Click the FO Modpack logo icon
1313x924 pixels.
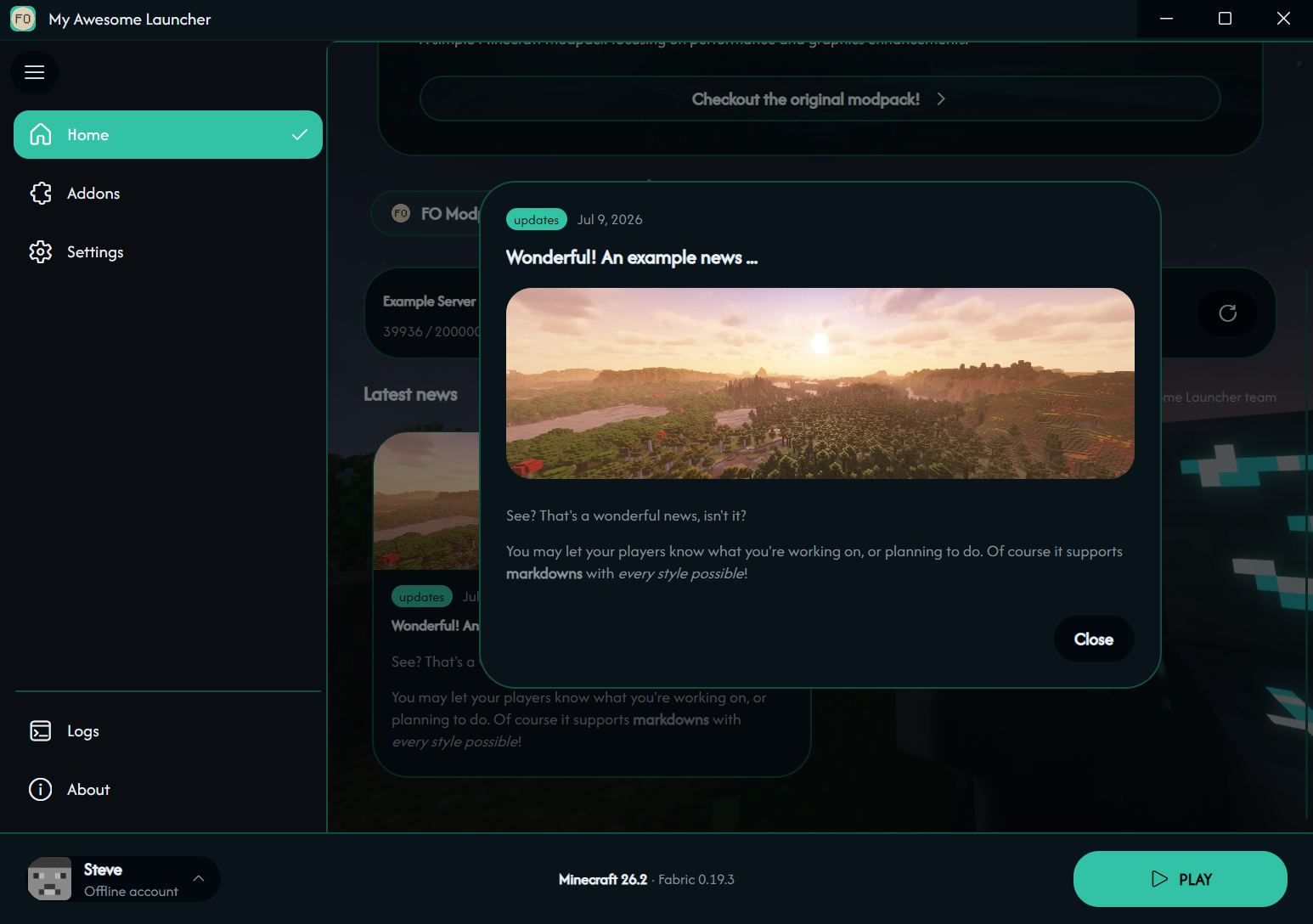(x=401, y=213)
